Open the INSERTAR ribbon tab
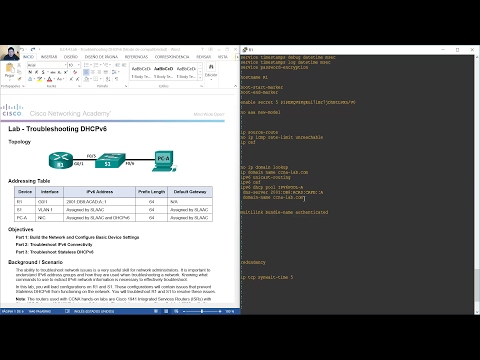The width and height of the screenshot is (480, 360). 49,57
